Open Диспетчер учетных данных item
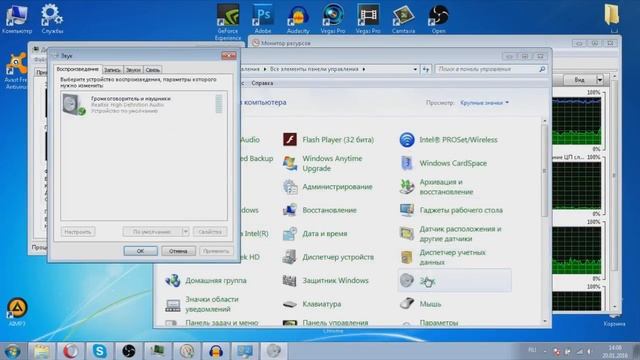Viewport: 640px width, 360px height. (443, 257)
